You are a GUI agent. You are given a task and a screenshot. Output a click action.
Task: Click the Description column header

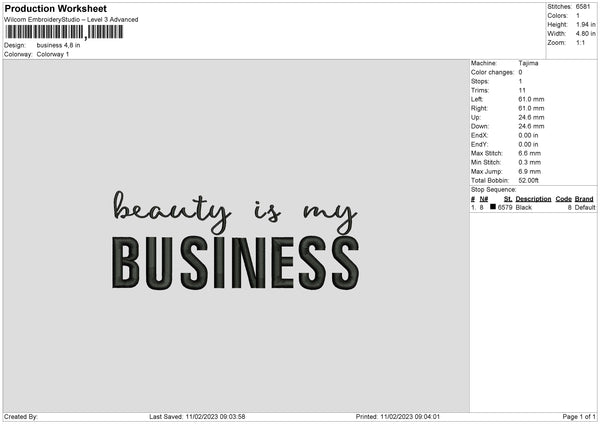pos(533,199)
